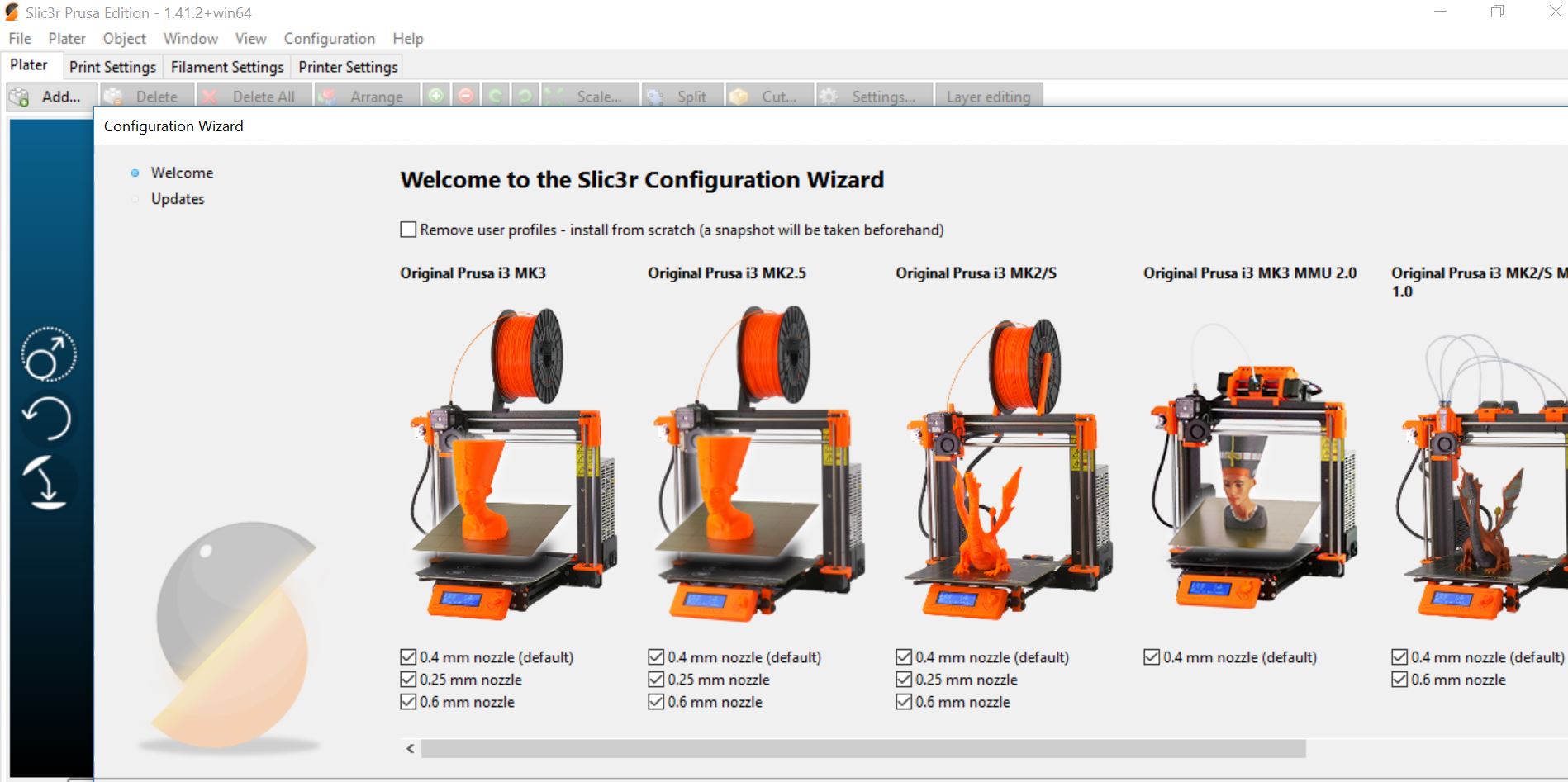Open the Window menu
The image size is (1568, 782).
coord(190,39)
